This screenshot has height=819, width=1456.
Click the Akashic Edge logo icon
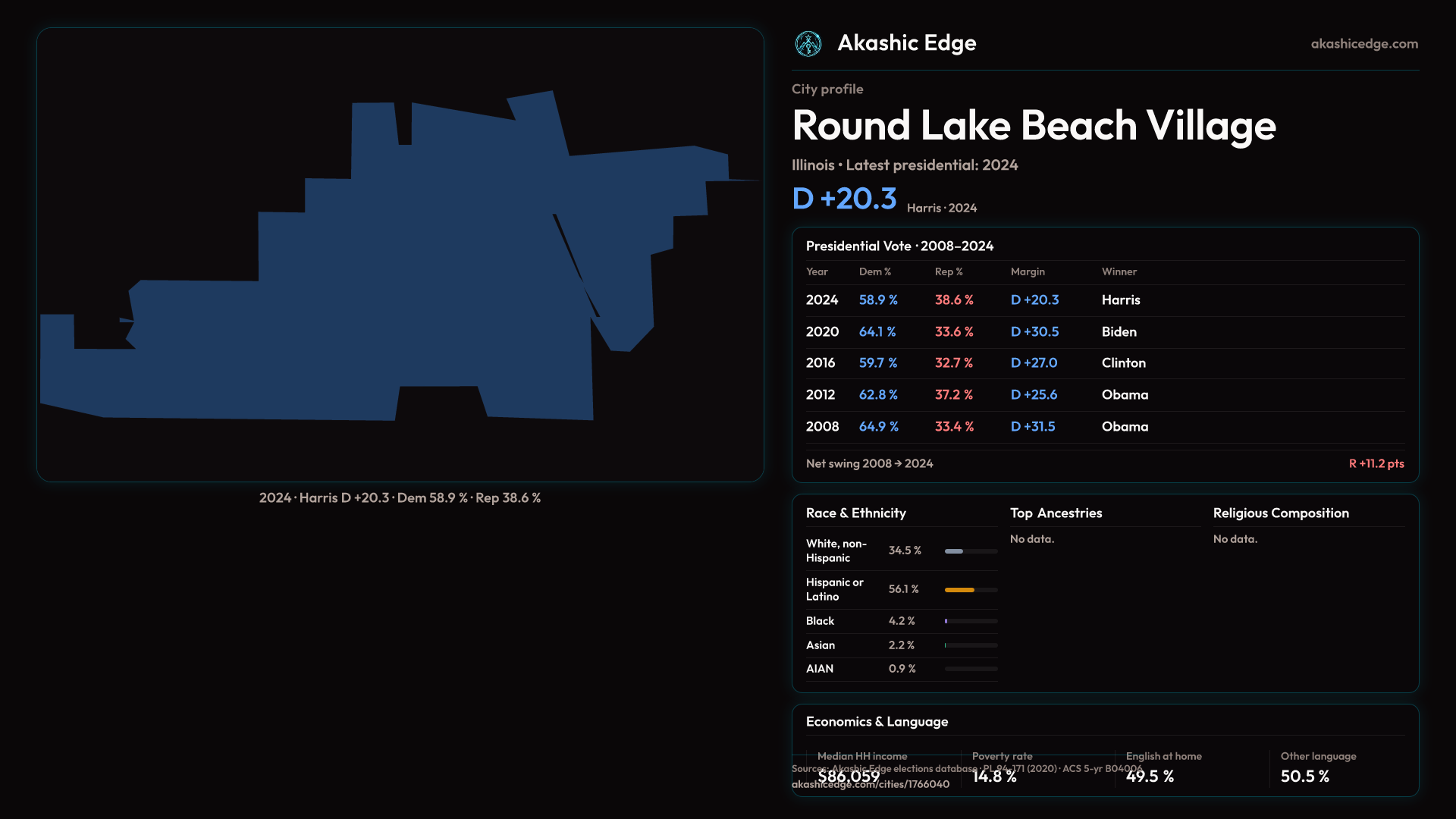pyautogui.click(x=808, y=44)
